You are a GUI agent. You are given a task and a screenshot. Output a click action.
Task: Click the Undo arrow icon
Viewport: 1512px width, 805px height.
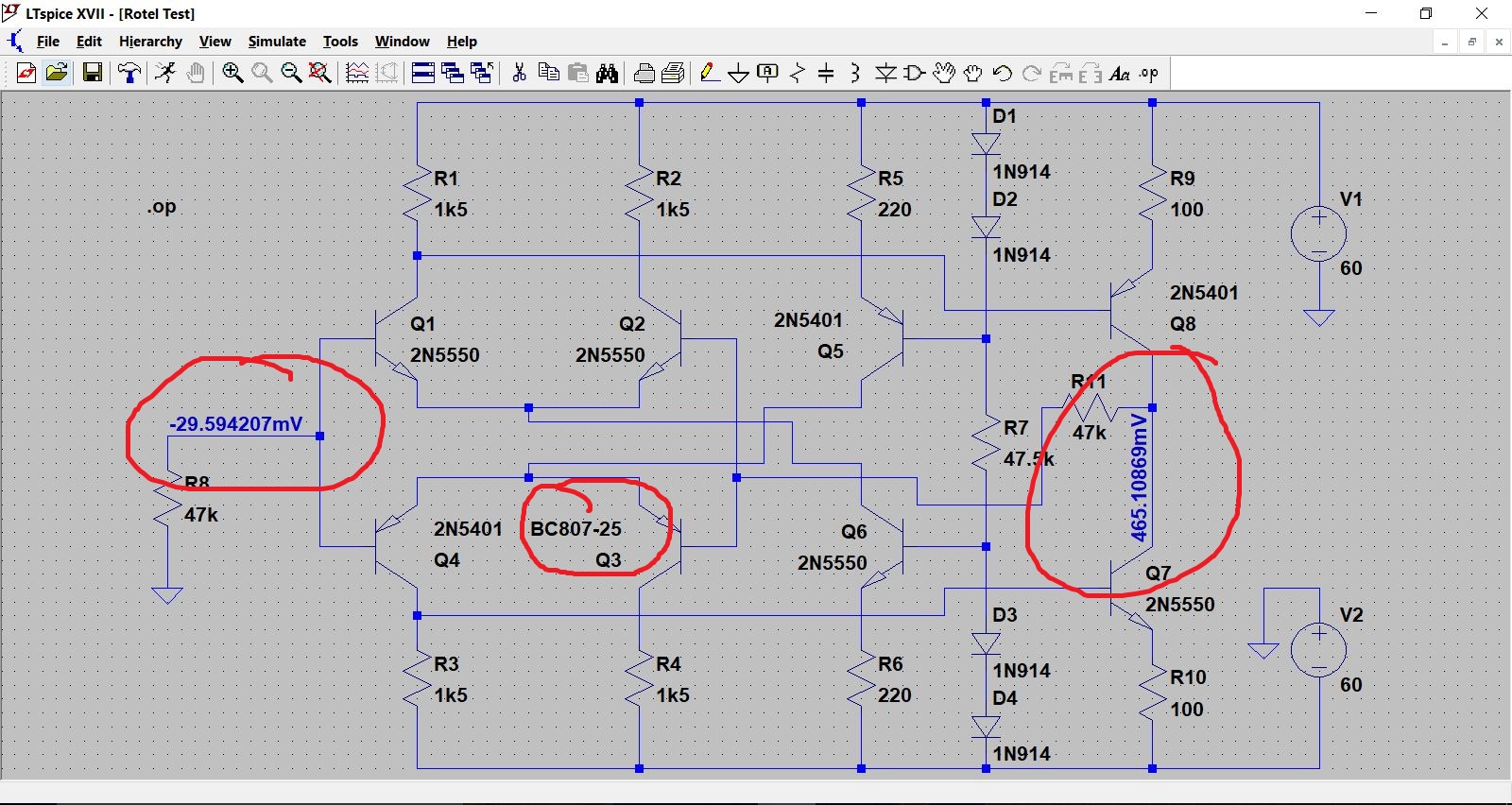[x=1003, y=73]
